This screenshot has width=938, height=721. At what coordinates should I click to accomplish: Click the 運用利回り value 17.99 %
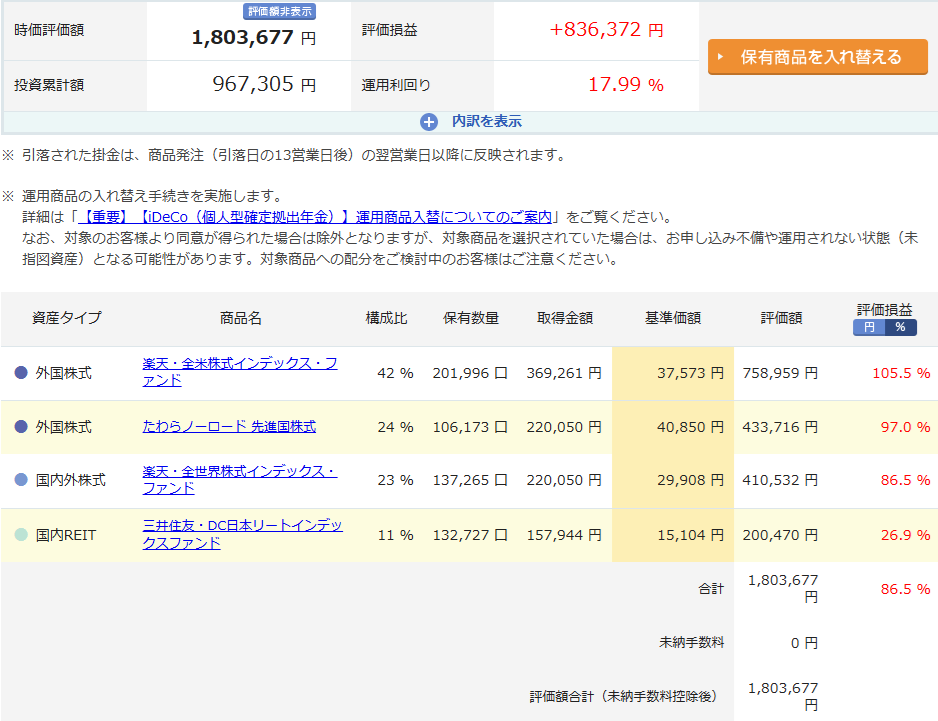(x=625, y=85)
